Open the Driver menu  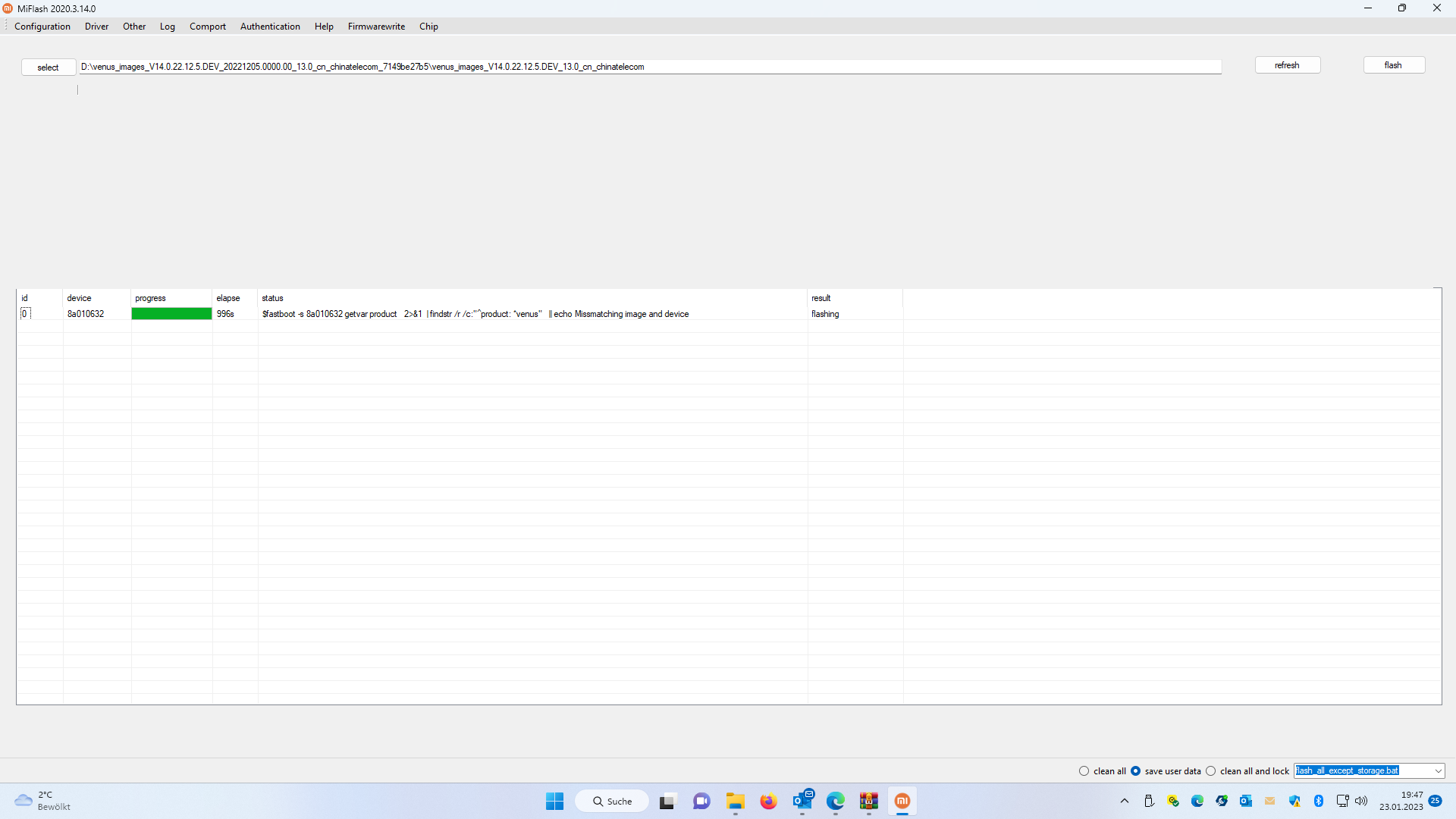pyautogui.click(x=96, y=27)
